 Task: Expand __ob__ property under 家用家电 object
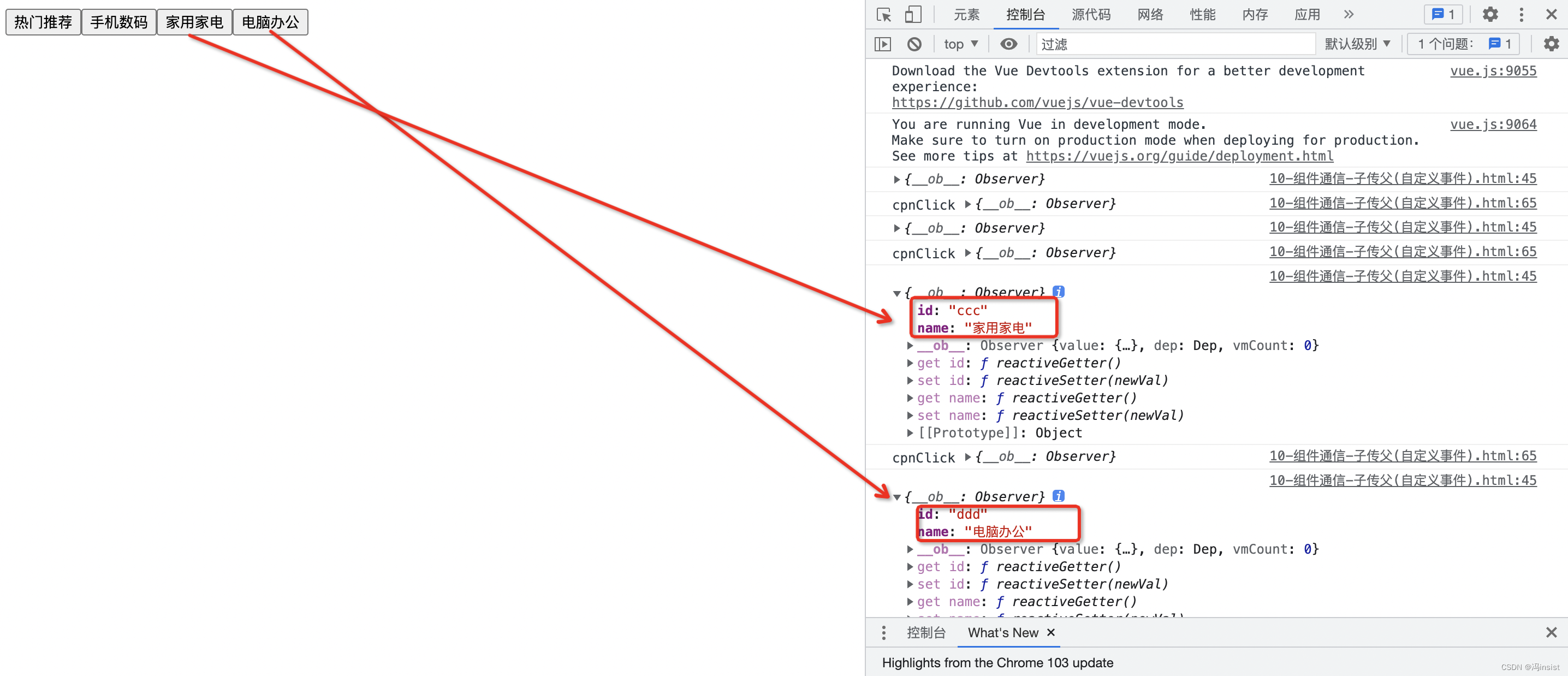[x=910, y=346]
